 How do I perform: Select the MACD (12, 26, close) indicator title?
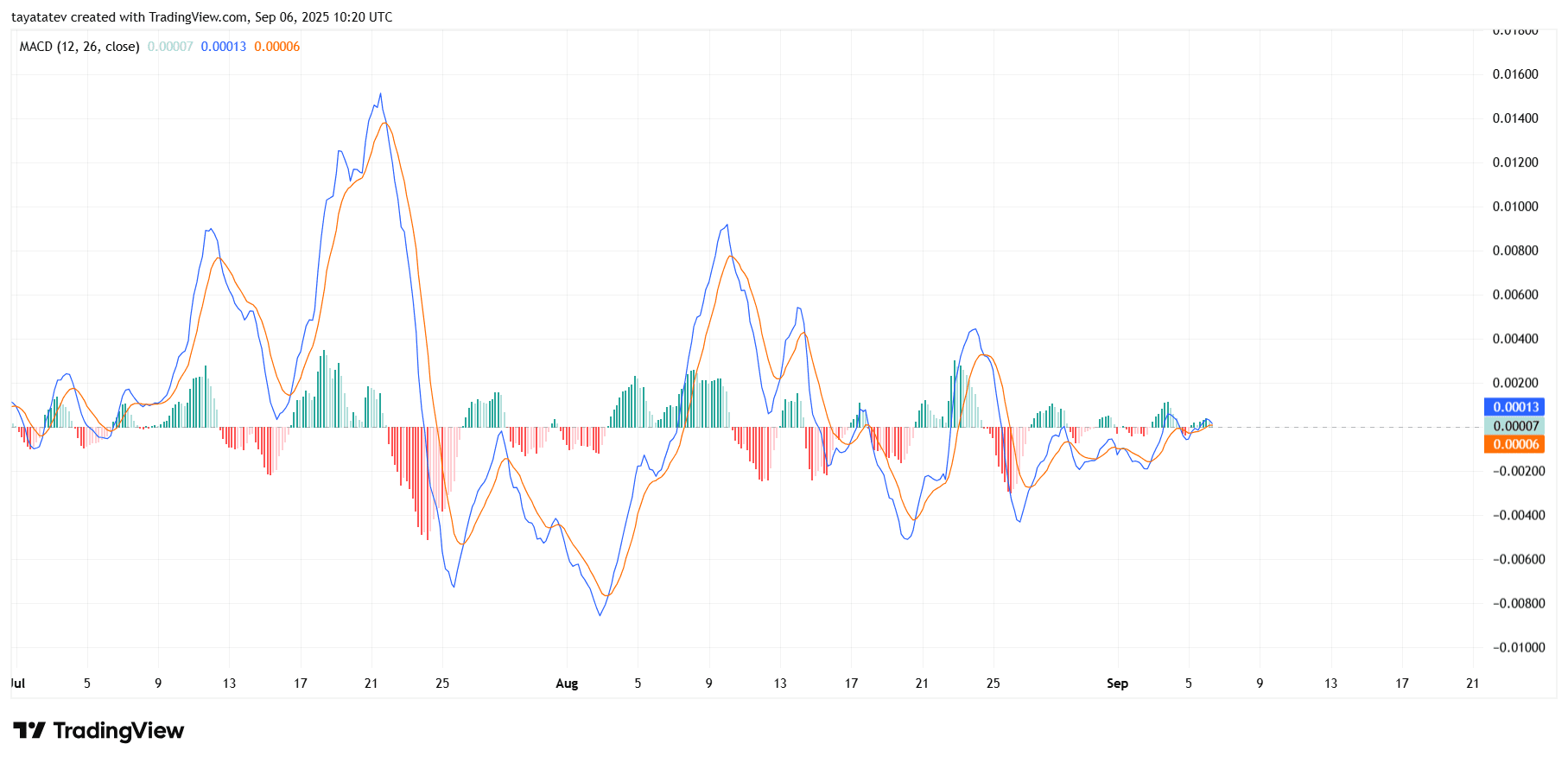79,47
